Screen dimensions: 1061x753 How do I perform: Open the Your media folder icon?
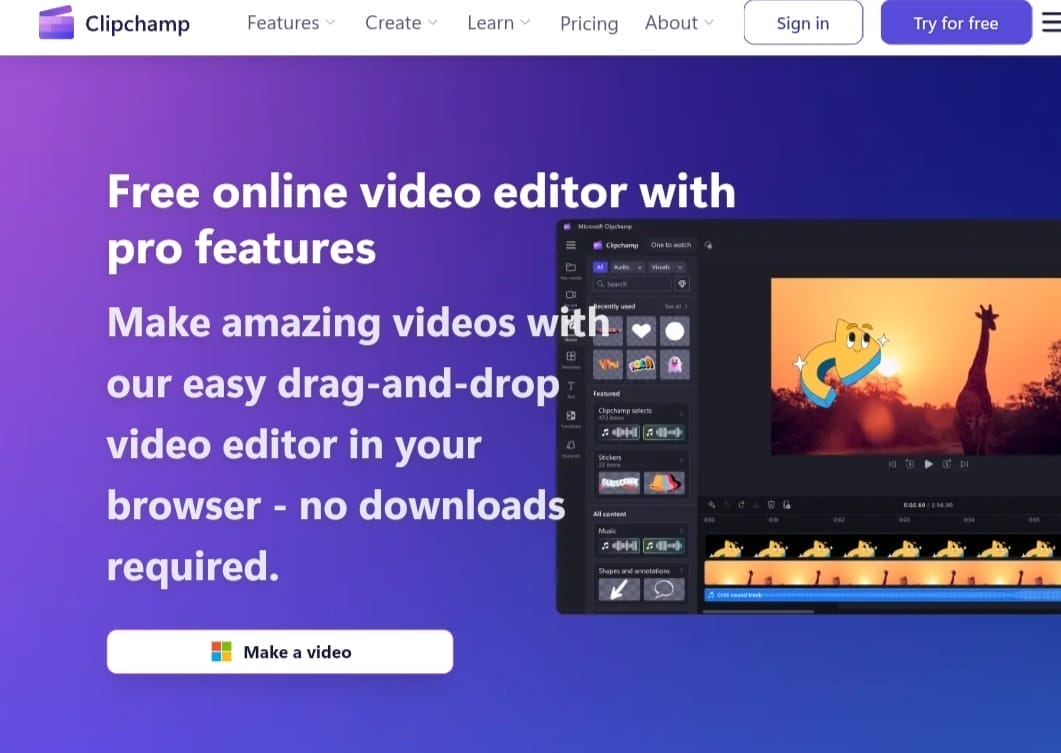tap(571, 268)
